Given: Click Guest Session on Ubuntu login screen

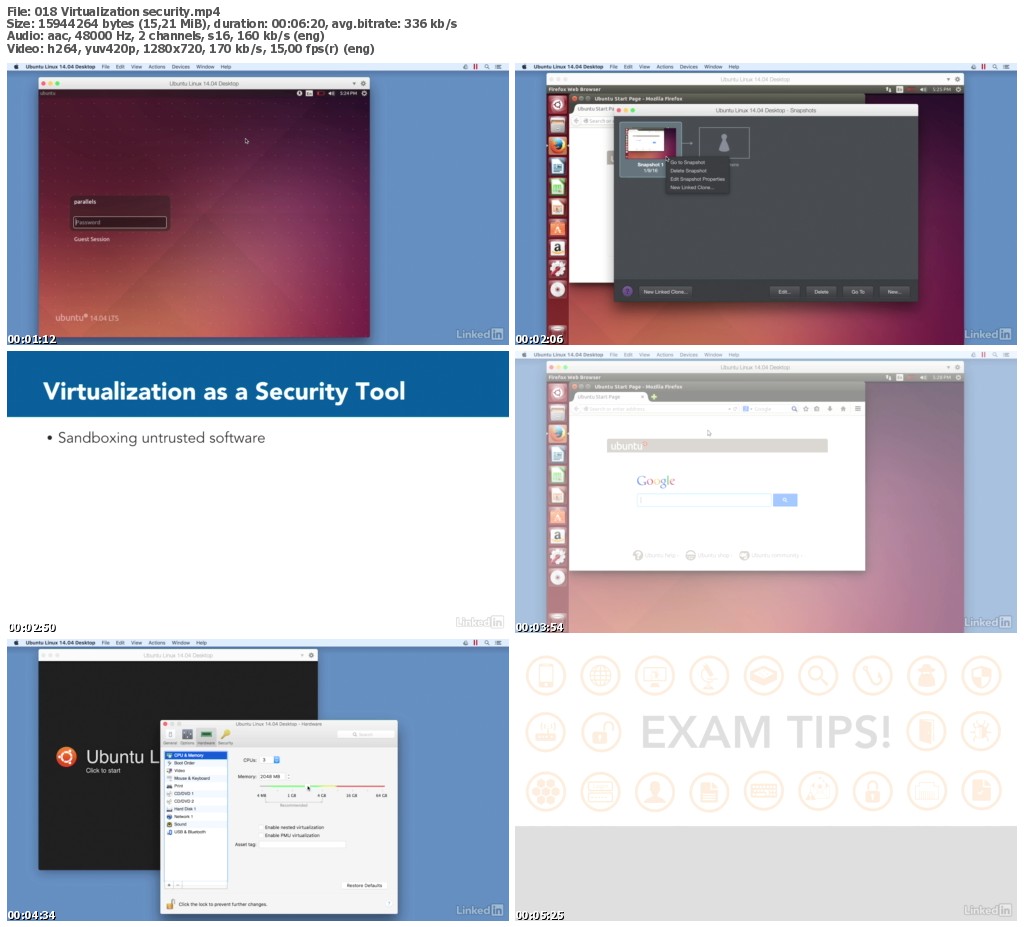Looking at the screenshot, I should (x=91, y=239).
